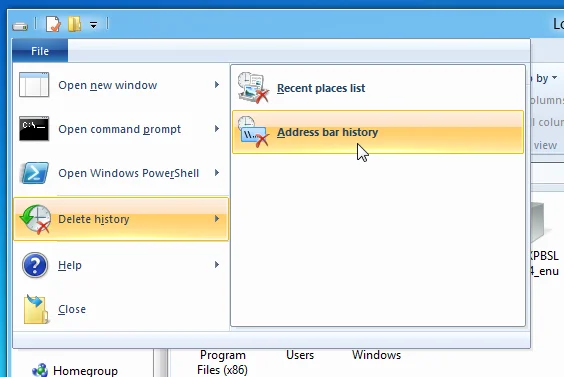Image resolution: width=564 pixels, height=377 pixels.
Task: Click the Properties quick access icon
Action: [53, 24]
